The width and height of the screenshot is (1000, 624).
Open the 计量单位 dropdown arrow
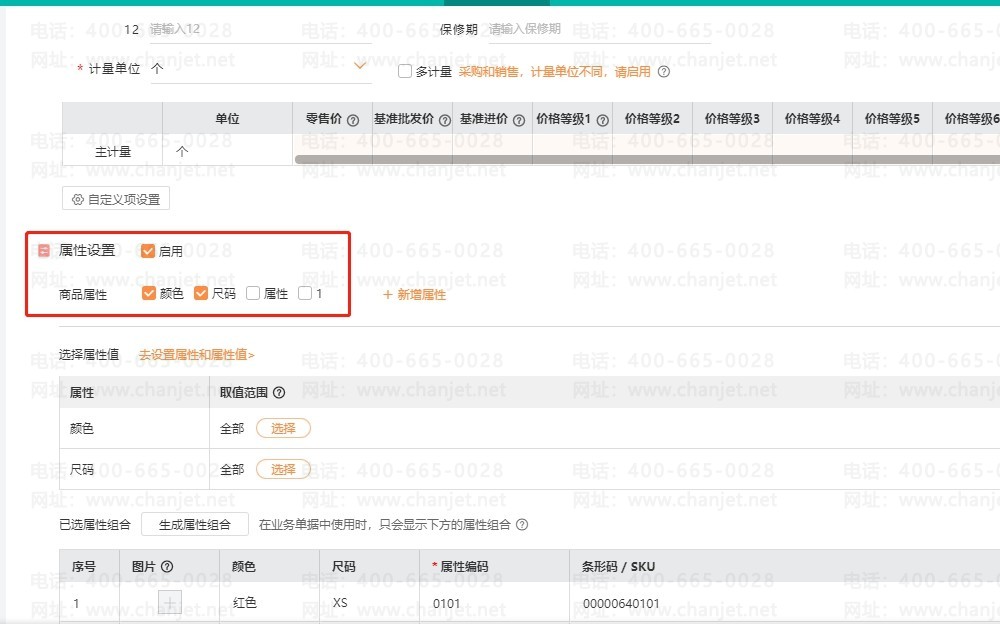(x=360, y=65)
